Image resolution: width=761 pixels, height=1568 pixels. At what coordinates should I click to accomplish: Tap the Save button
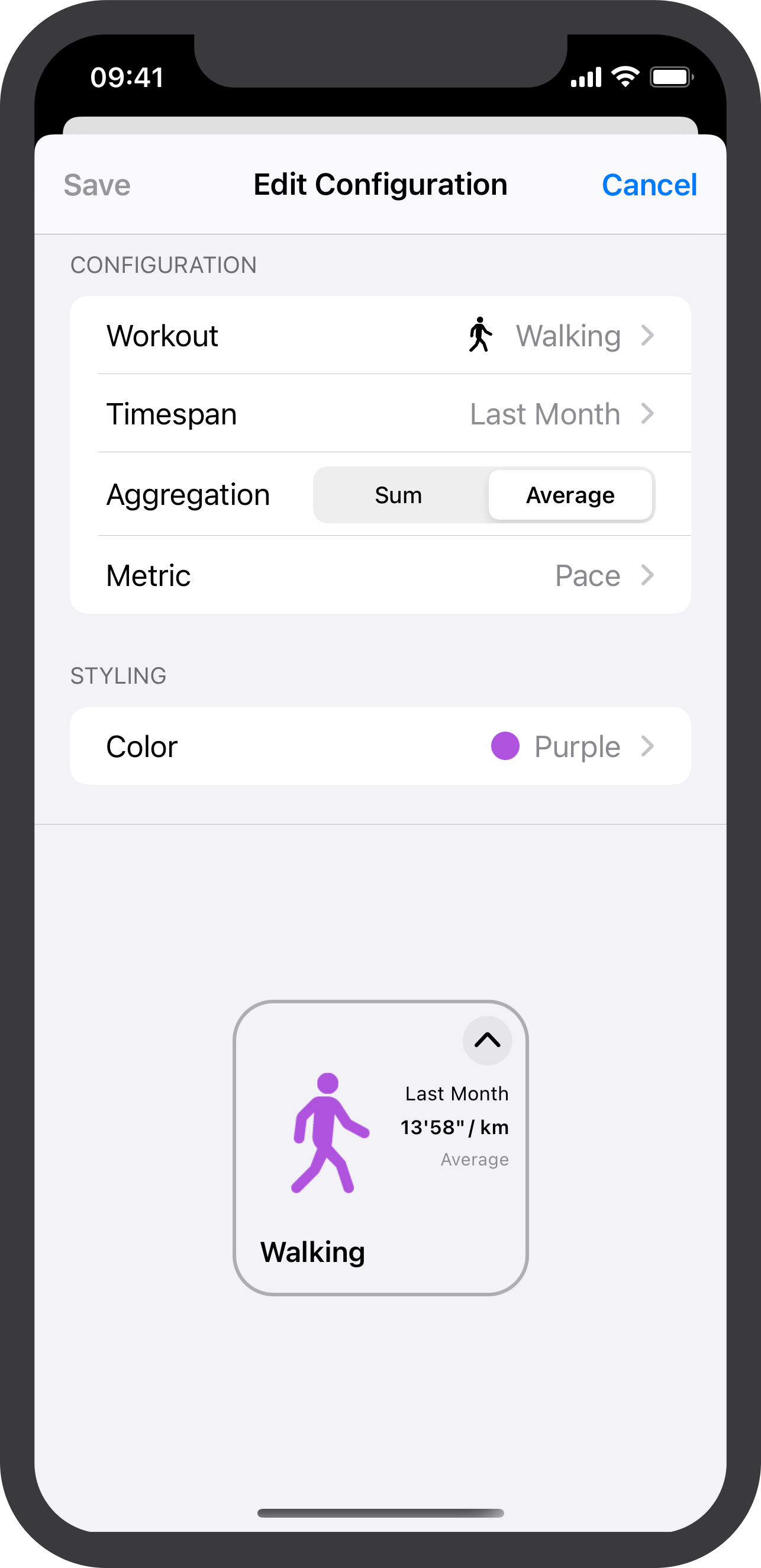tap(97, 185)
